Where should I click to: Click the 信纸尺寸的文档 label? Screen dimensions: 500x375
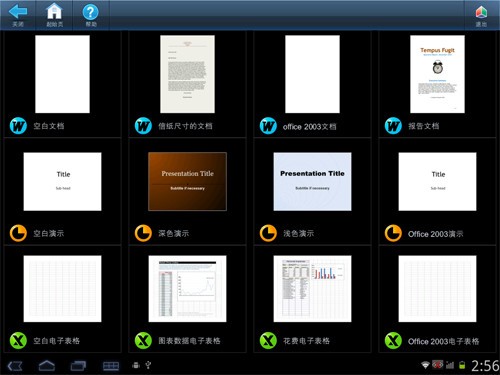pos(185,126)
